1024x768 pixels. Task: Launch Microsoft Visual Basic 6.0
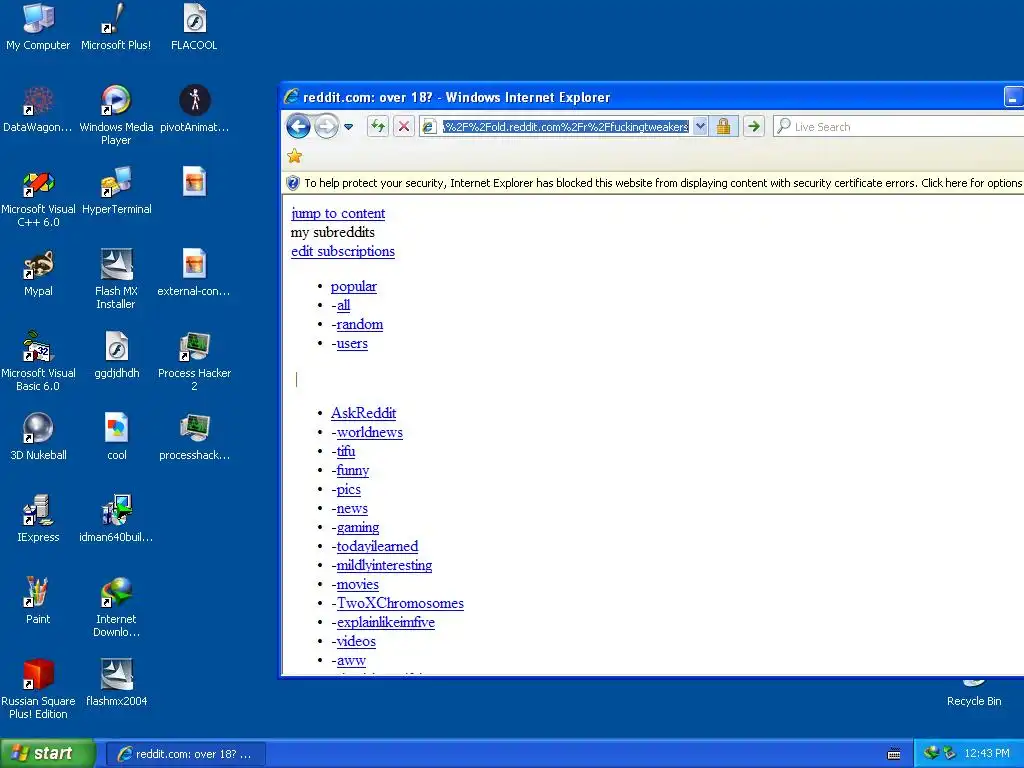(38, 362)
